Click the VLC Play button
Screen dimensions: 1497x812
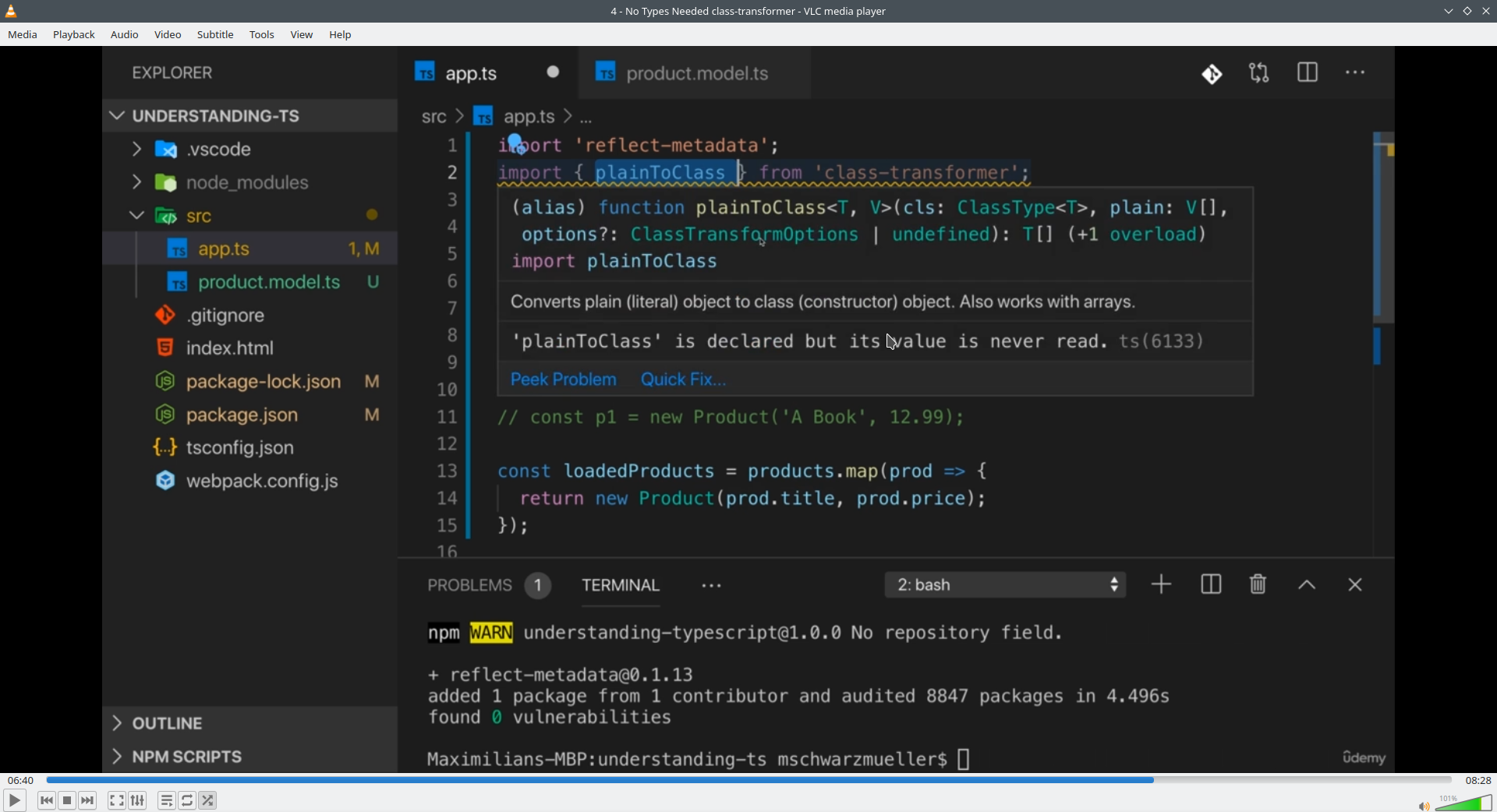[14, 800]
